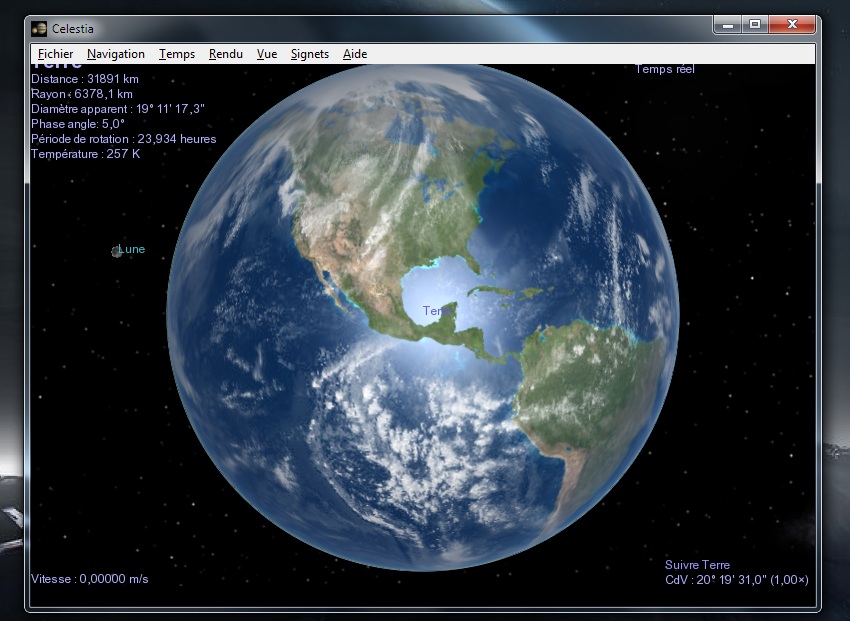
Task: Minimize the Celestia window
Action: click(727, 25)
